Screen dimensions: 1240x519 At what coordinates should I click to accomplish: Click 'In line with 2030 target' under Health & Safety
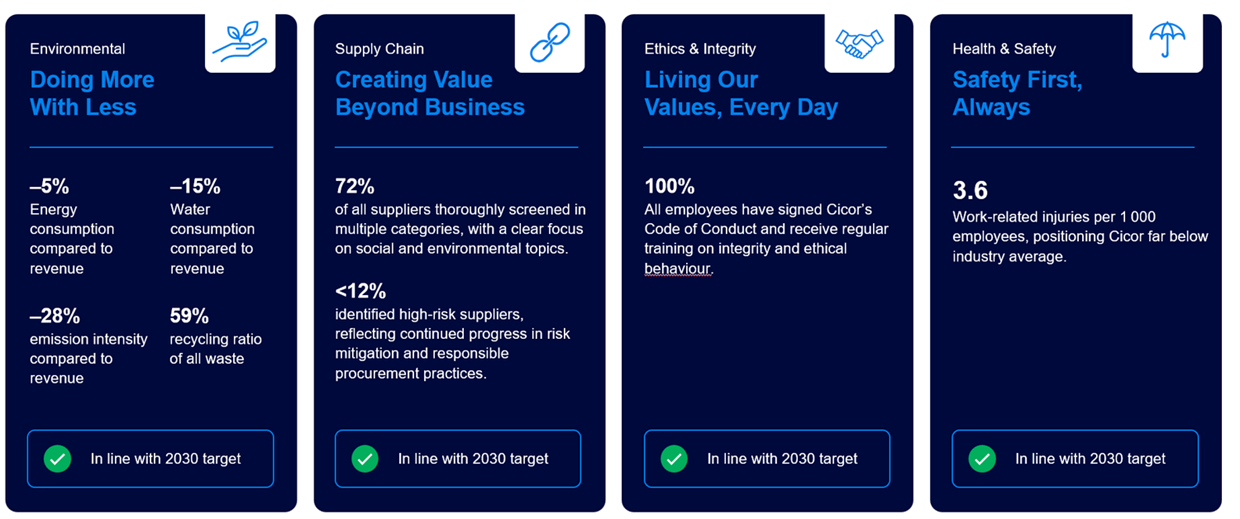(x=1090, y=459)
